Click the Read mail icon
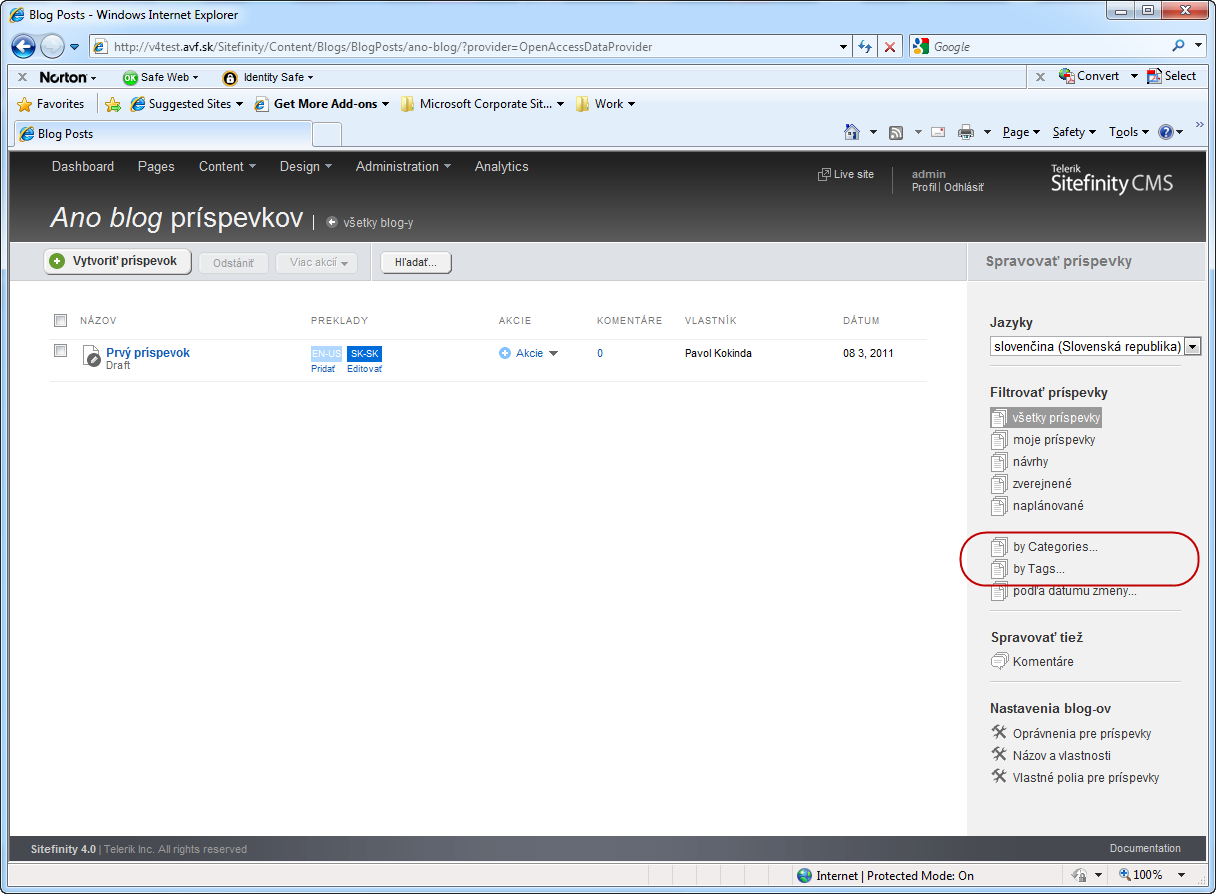 tap(938, 132)
